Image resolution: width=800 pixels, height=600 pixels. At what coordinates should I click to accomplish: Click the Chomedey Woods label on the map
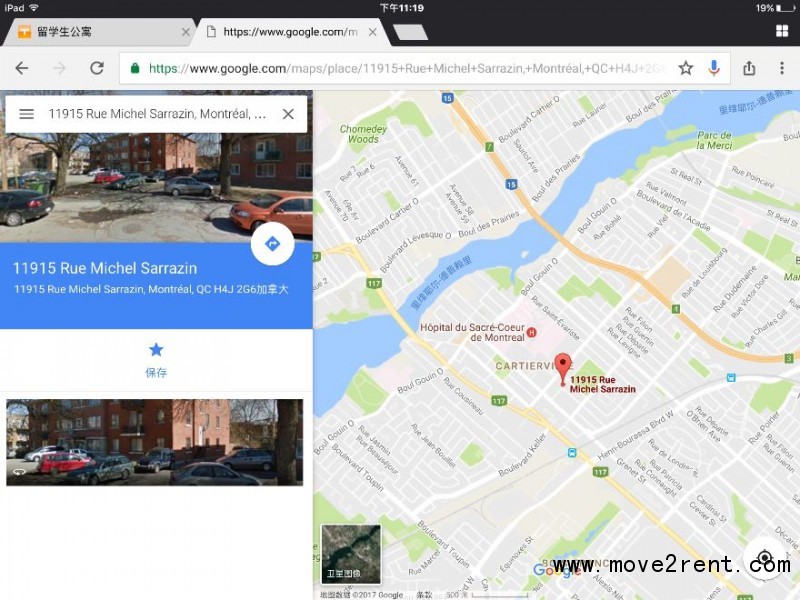[363, 134]
